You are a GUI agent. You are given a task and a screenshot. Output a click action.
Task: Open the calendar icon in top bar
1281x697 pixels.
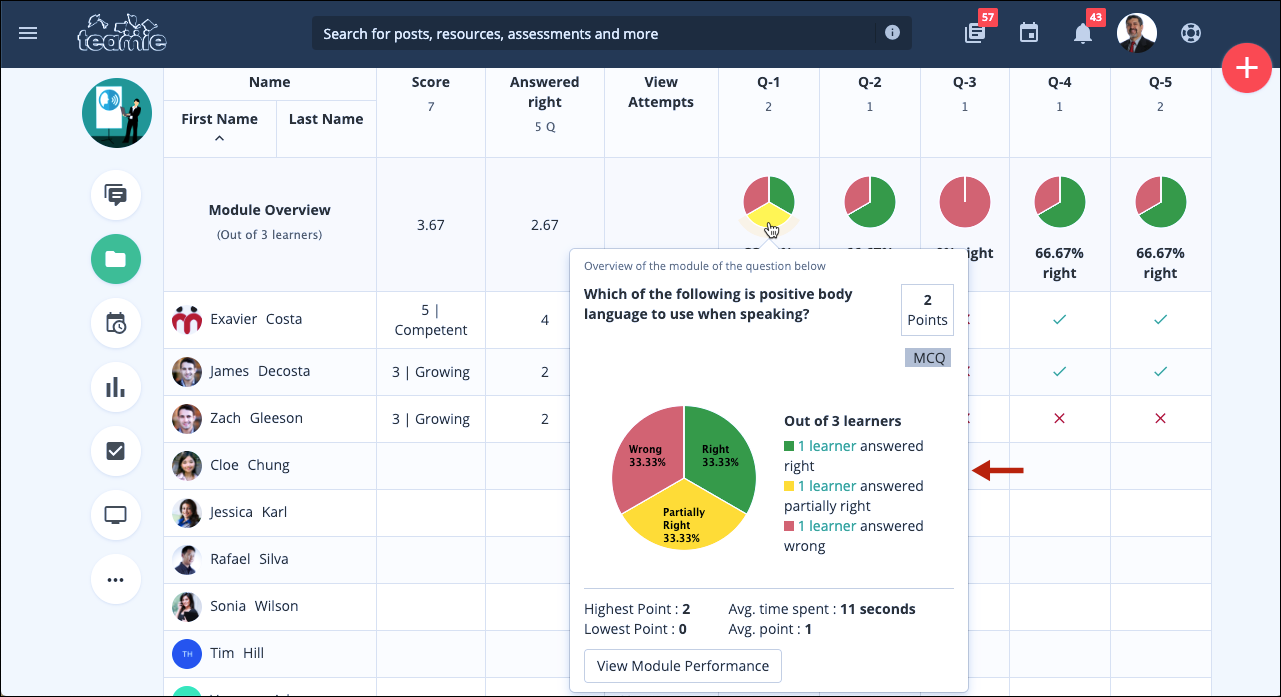(1028, 33)
